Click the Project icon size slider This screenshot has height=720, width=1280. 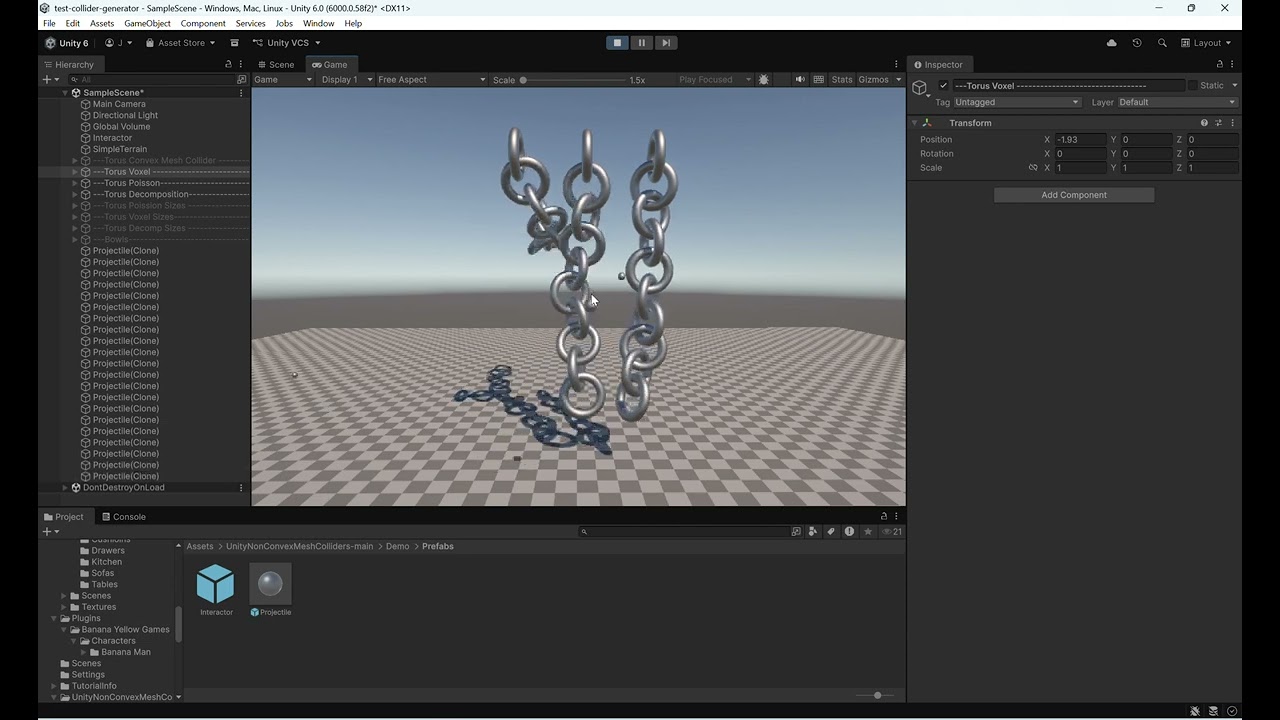click(877, 695)
